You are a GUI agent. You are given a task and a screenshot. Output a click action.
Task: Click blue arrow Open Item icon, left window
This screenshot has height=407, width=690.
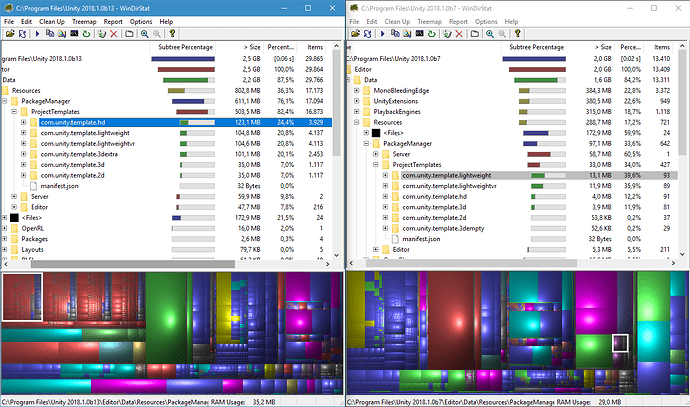[x=37, y=33]
